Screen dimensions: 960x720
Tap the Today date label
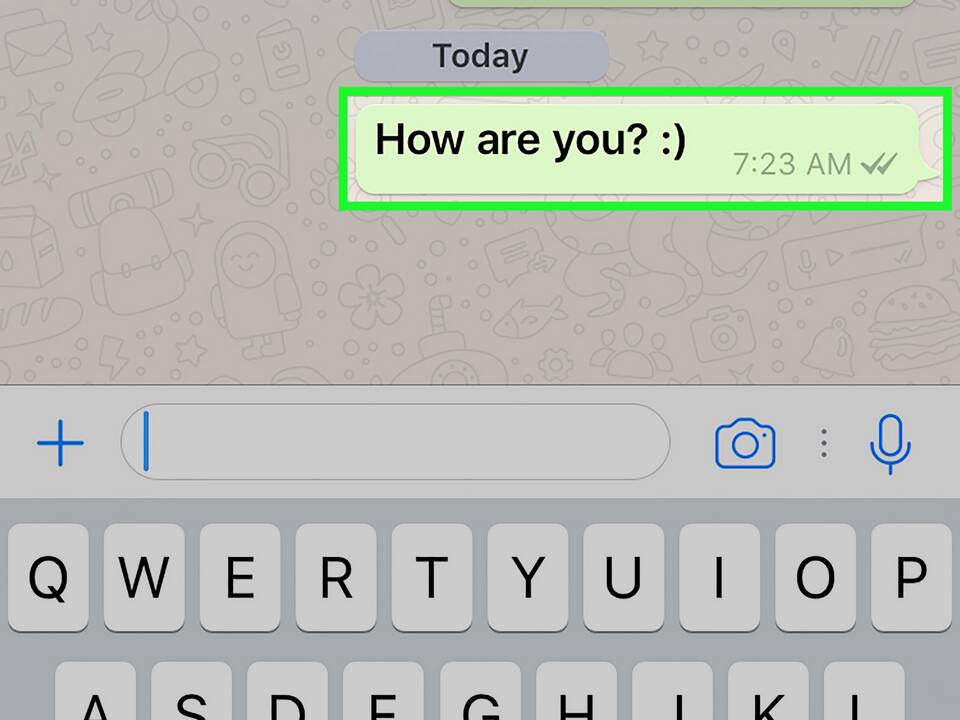(x=481, y=56)
